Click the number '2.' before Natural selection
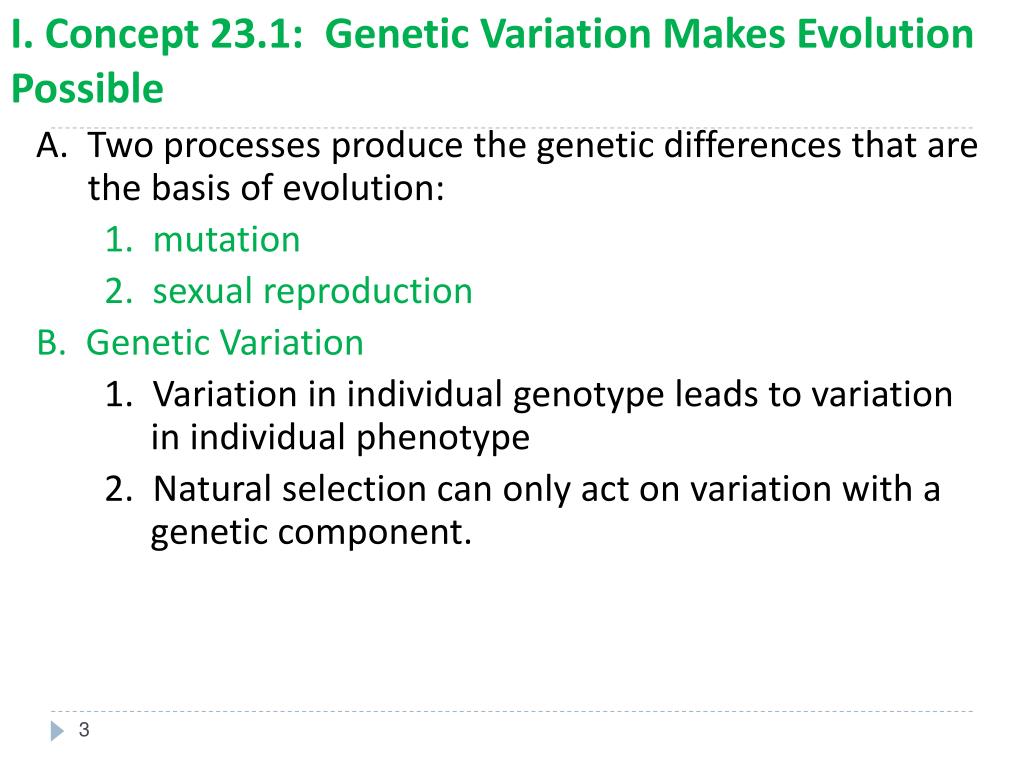Image resolution: width=1024 pixels, height=768 pixels. click(119, 489)
